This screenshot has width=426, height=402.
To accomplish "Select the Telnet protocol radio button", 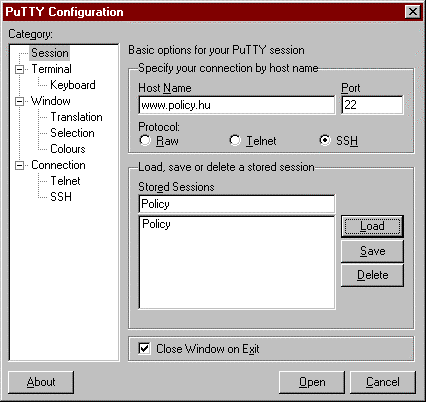I will point(235,140).
